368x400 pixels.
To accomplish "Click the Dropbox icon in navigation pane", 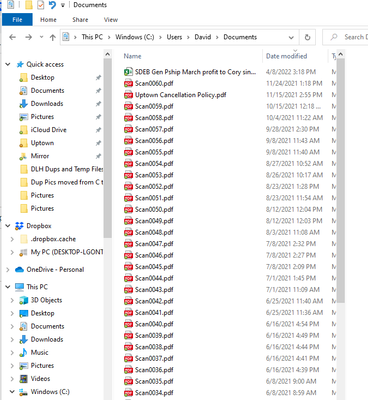I will 19,226.
